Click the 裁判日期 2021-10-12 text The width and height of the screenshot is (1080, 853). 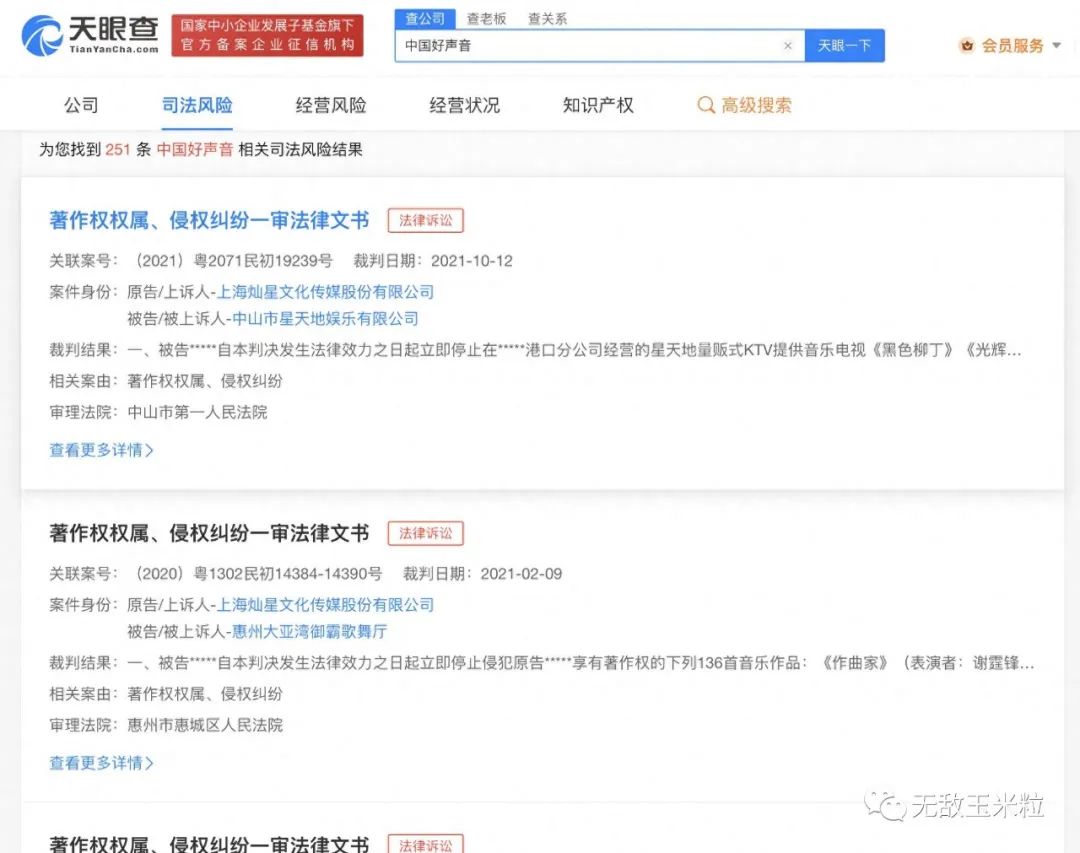(433, 261)
